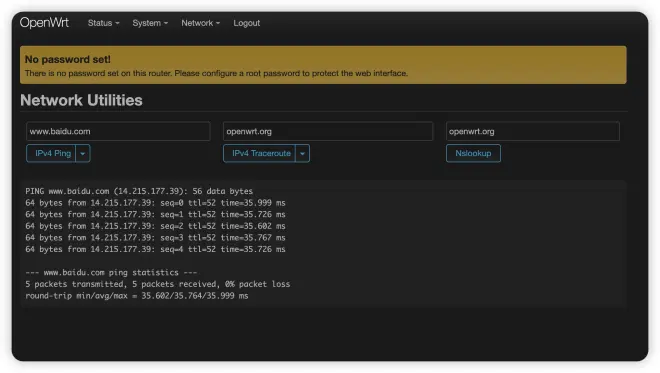
Task: Click the Logout link
Action: tap(247, 23)
